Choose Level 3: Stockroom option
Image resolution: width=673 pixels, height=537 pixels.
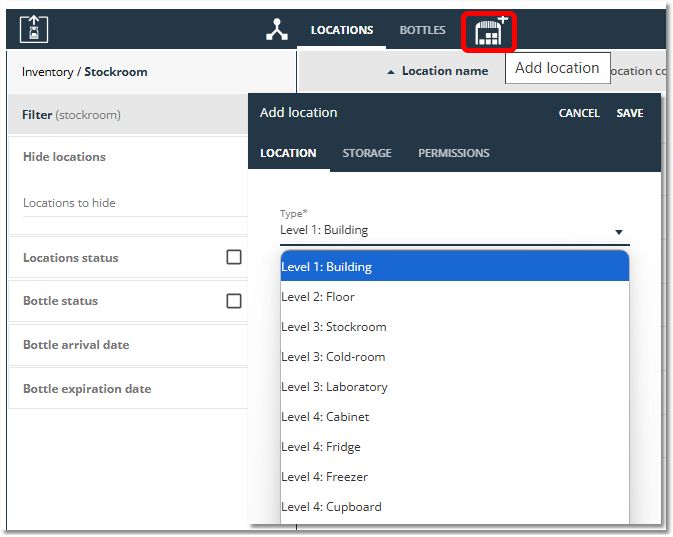455,327
